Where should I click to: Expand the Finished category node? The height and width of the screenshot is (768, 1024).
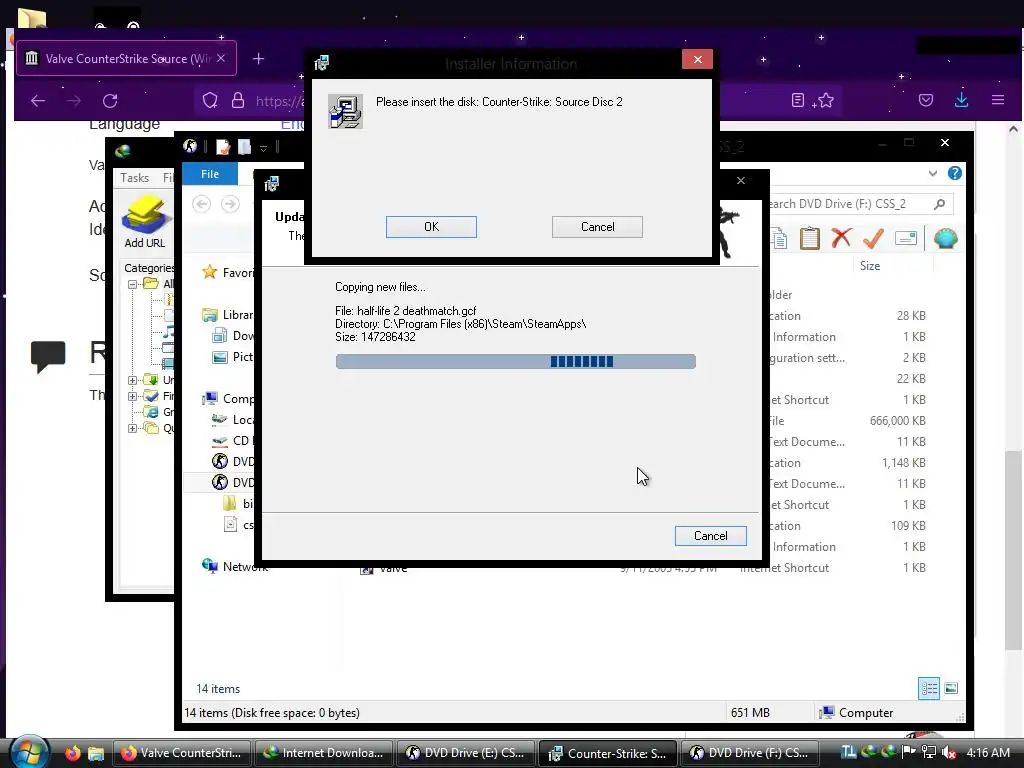coord(133,396)
